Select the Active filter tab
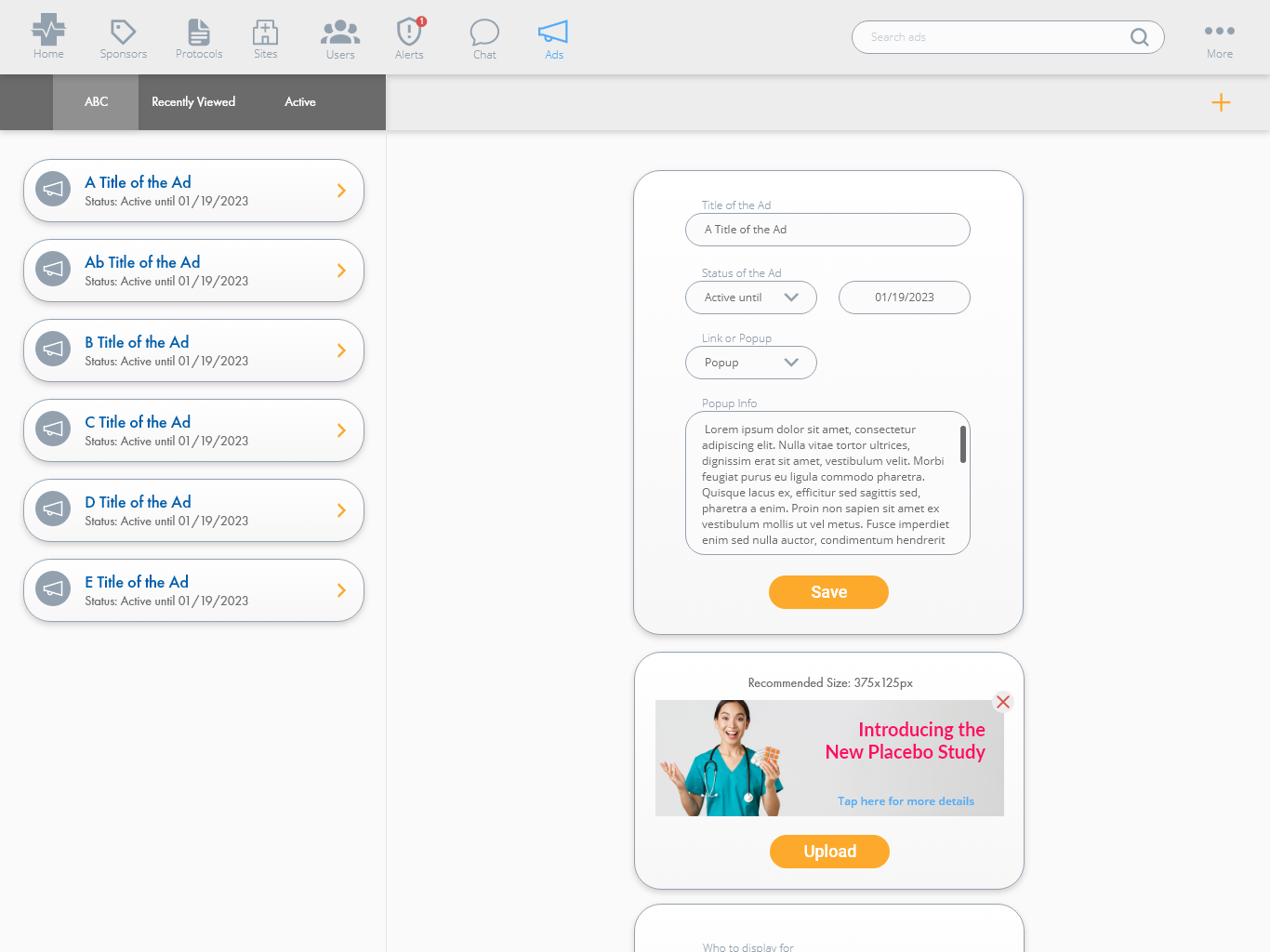The width and height of the screenshot is (1270, 952). 299,102
